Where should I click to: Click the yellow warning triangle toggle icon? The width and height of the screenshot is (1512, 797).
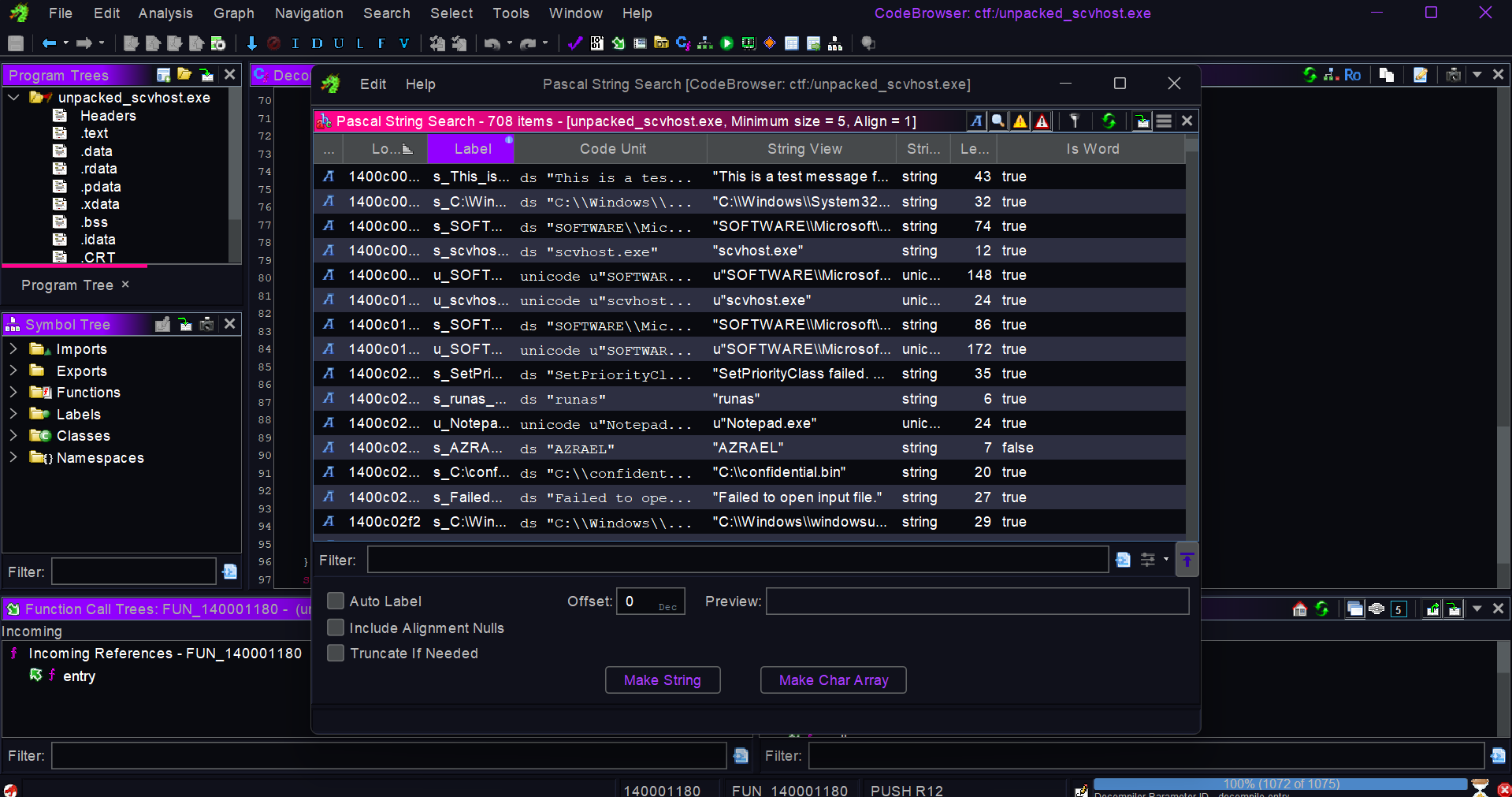click(x=1020, y=121)
